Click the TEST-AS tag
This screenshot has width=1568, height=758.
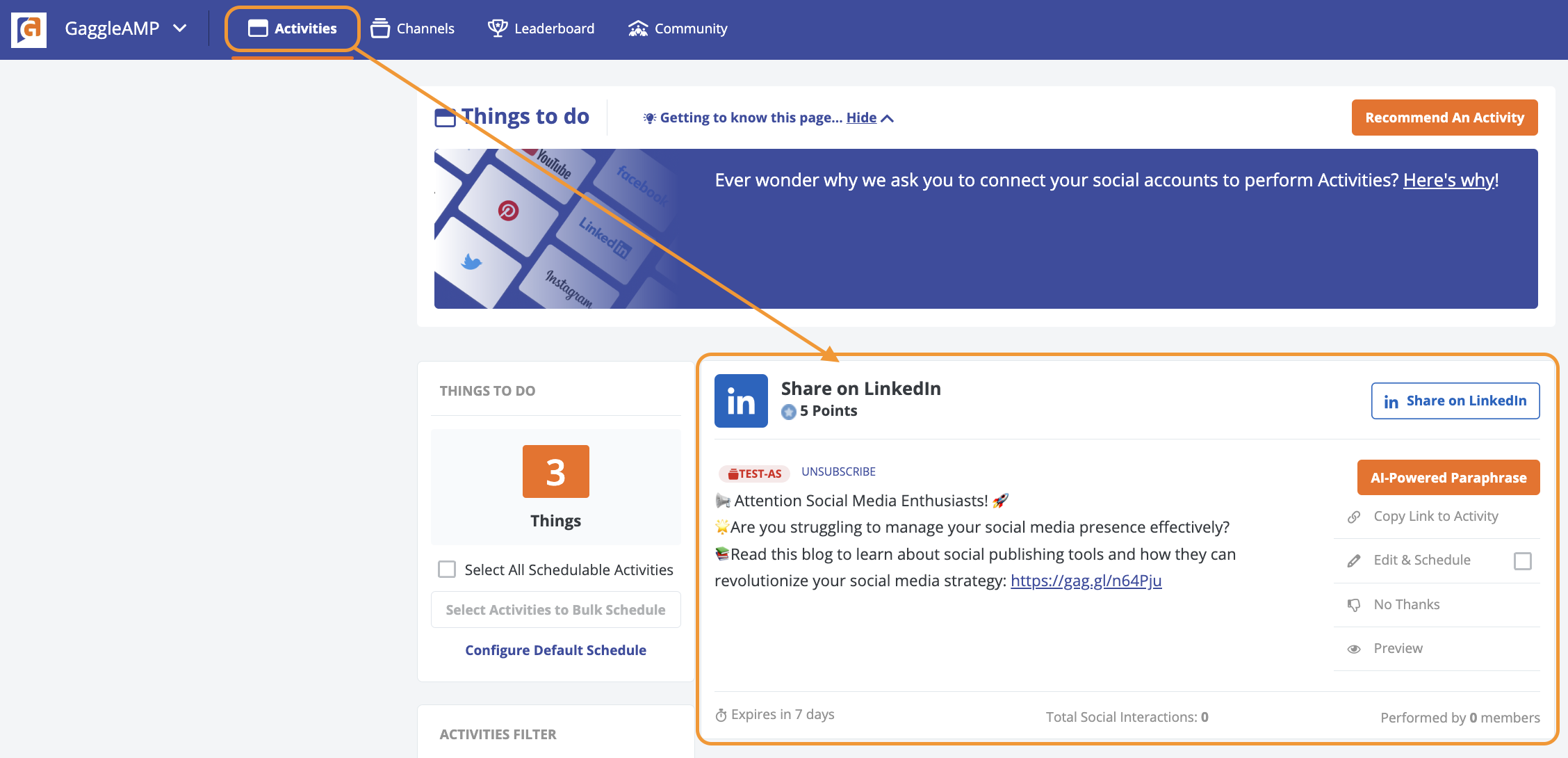pyautogui.click(x=754, y=474)
